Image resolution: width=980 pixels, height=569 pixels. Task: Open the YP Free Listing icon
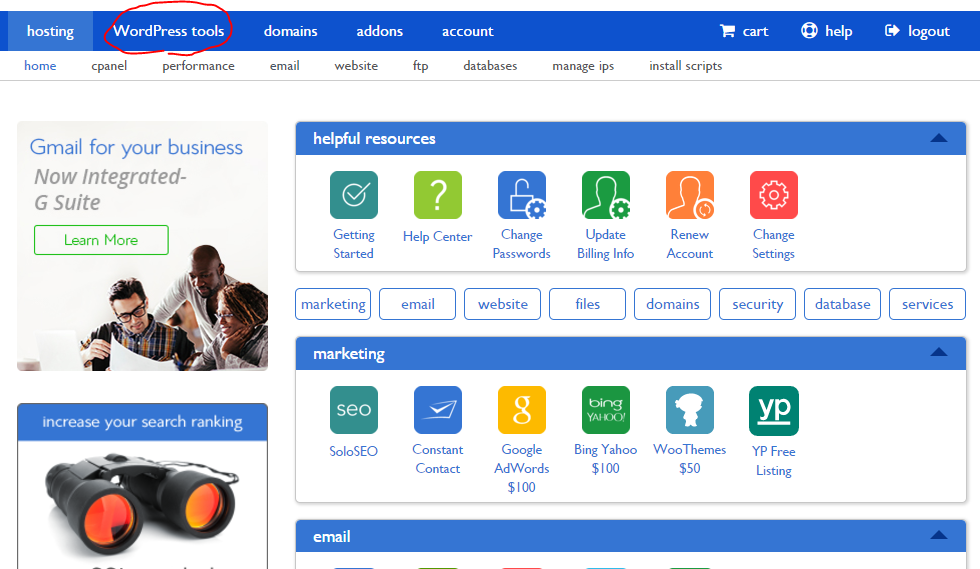(774, 411)
